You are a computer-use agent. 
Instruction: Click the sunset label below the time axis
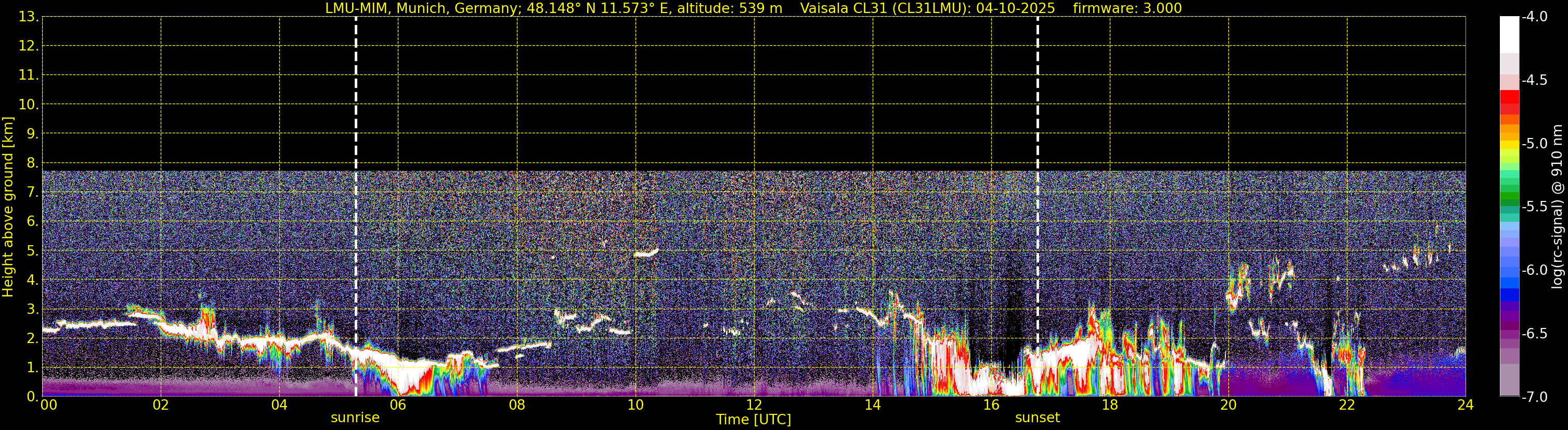pos(1037,418)
